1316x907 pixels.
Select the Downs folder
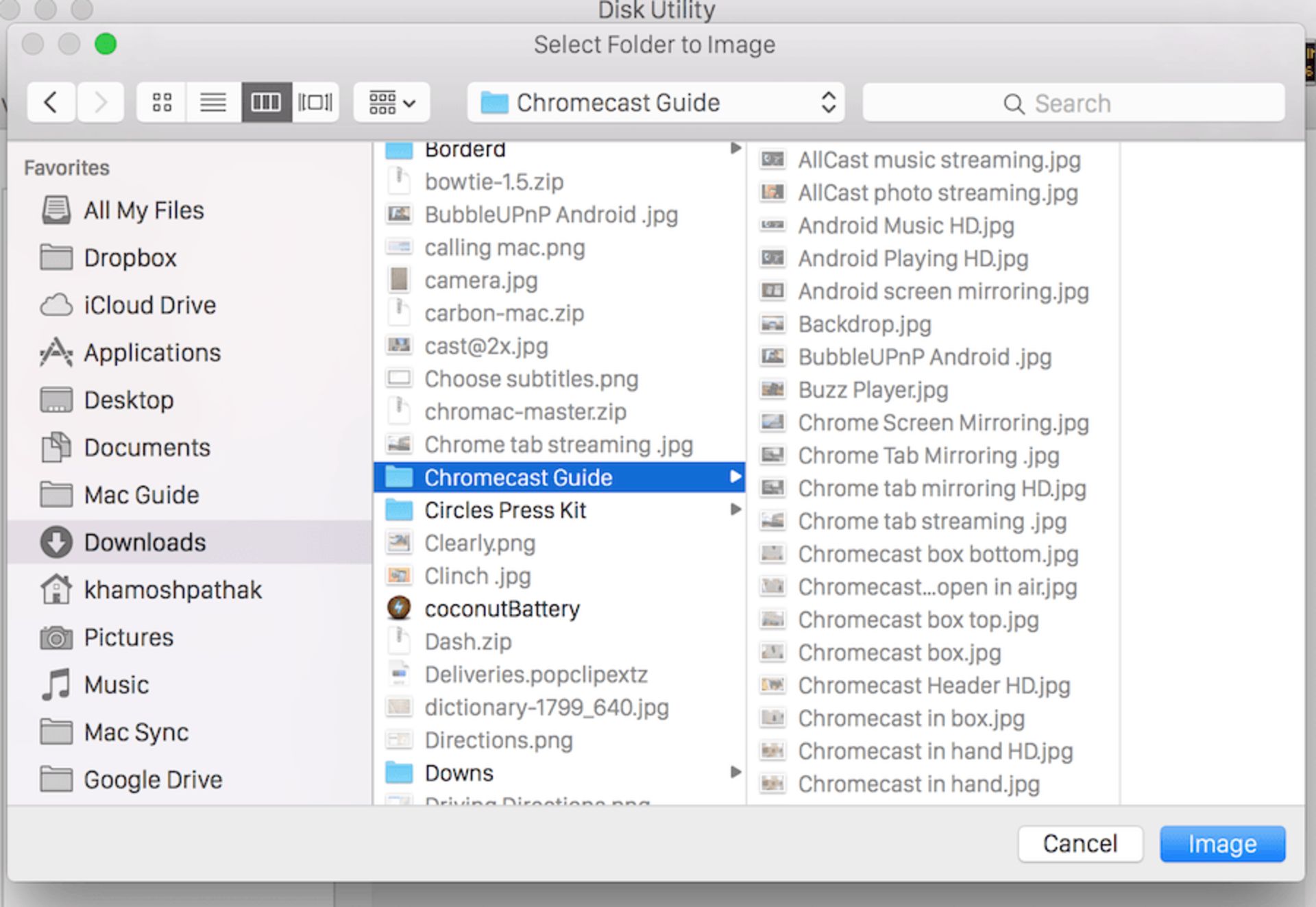[x=559, y=773]
